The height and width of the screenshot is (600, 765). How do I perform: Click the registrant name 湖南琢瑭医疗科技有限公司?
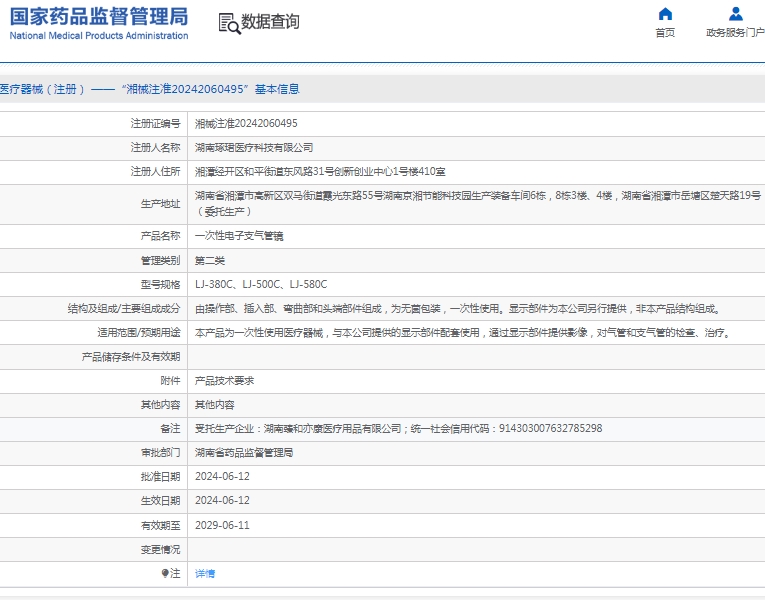point(254,147)
